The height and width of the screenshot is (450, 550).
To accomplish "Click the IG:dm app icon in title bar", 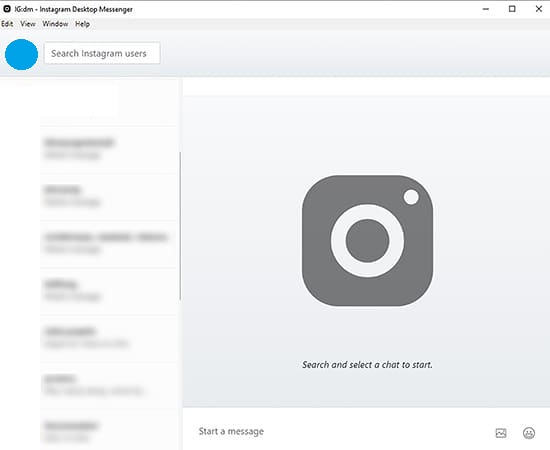I will (7, 9).
